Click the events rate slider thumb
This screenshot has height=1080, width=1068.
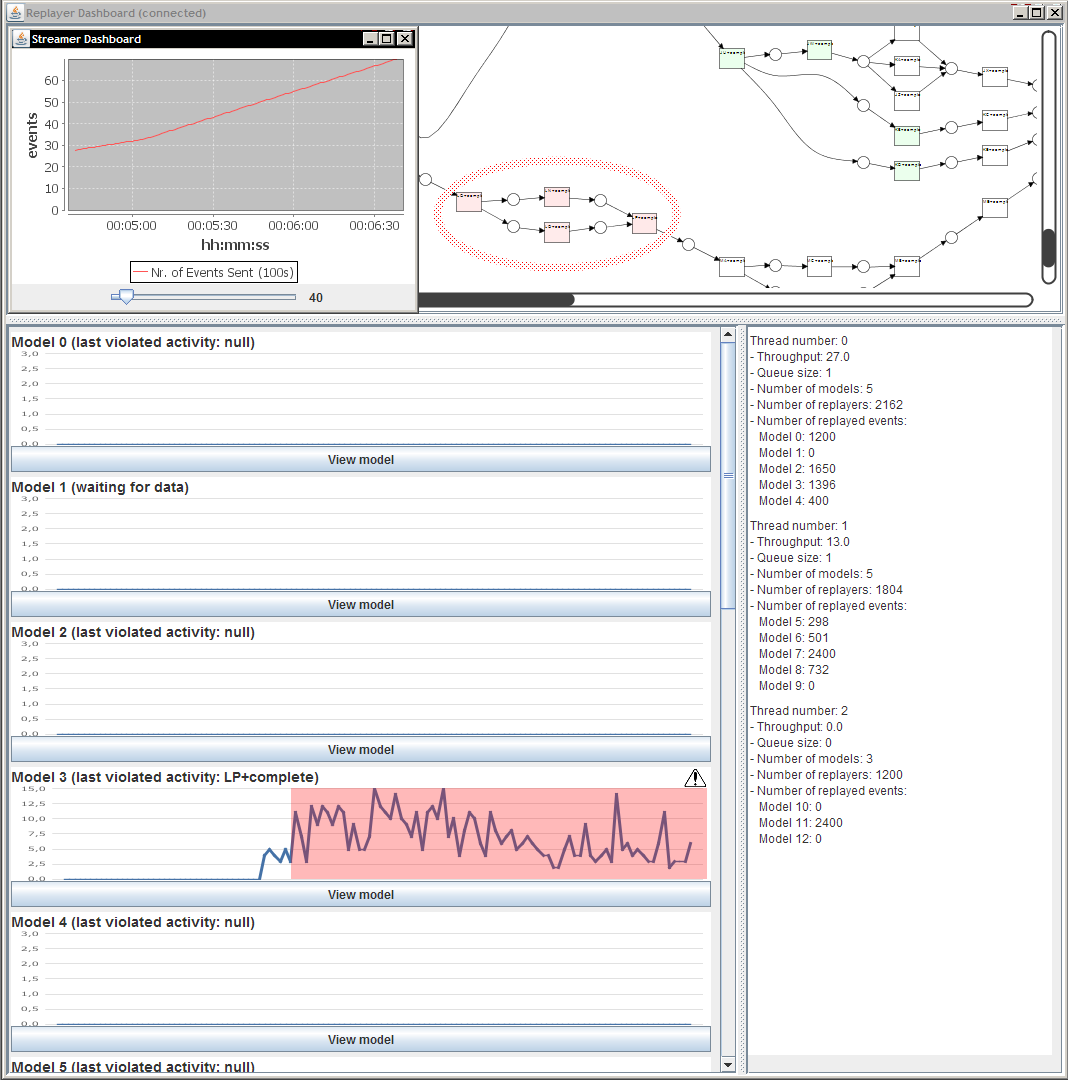126,297
